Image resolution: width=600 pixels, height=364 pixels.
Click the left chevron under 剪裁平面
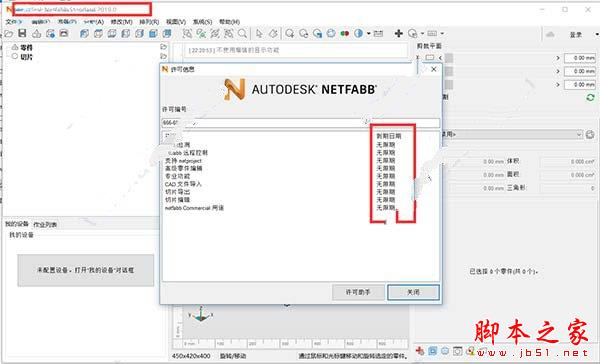point(440,58)
